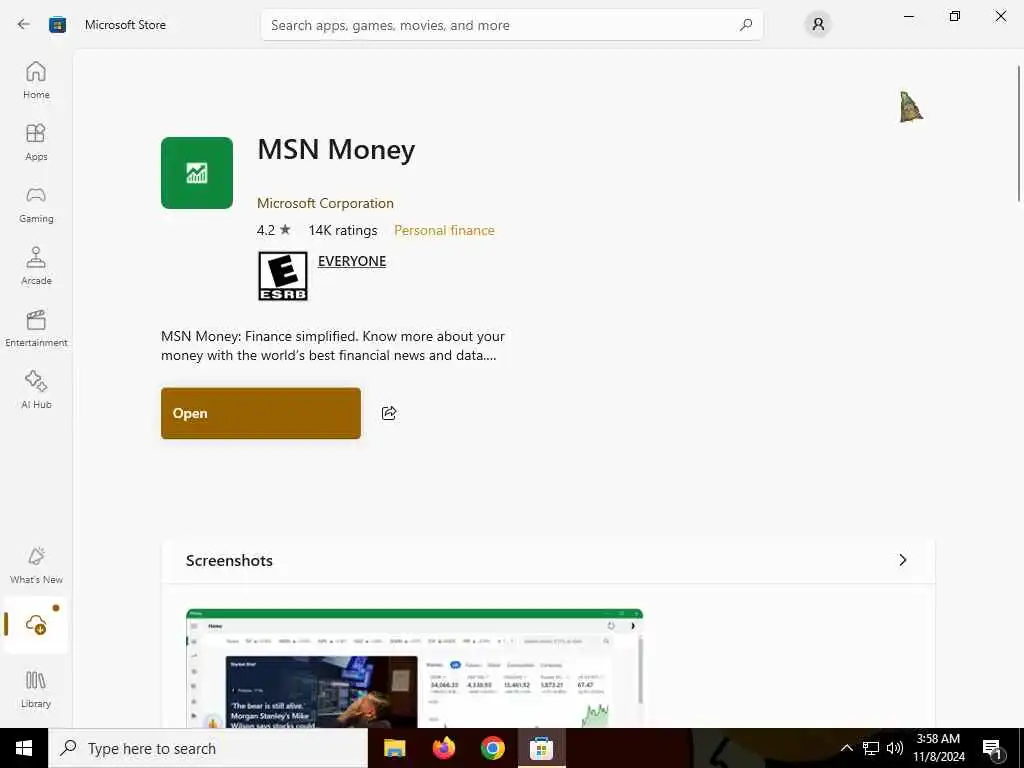Open Microsoft Corporation publisher link

click(325, 203)
